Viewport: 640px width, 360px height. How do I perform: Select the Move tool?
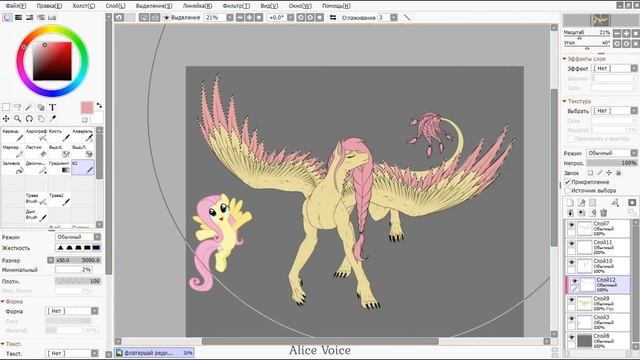[x=6, y=119]
